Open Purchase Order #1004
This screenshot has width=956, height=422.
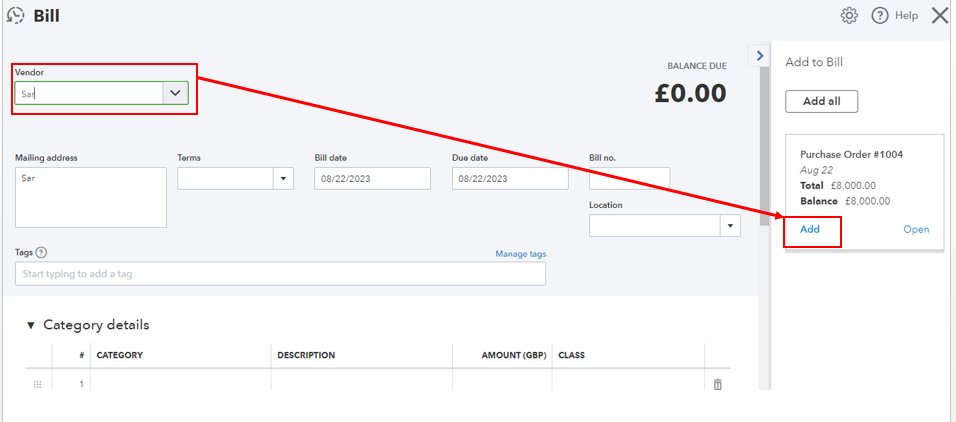tap(916, 229)
